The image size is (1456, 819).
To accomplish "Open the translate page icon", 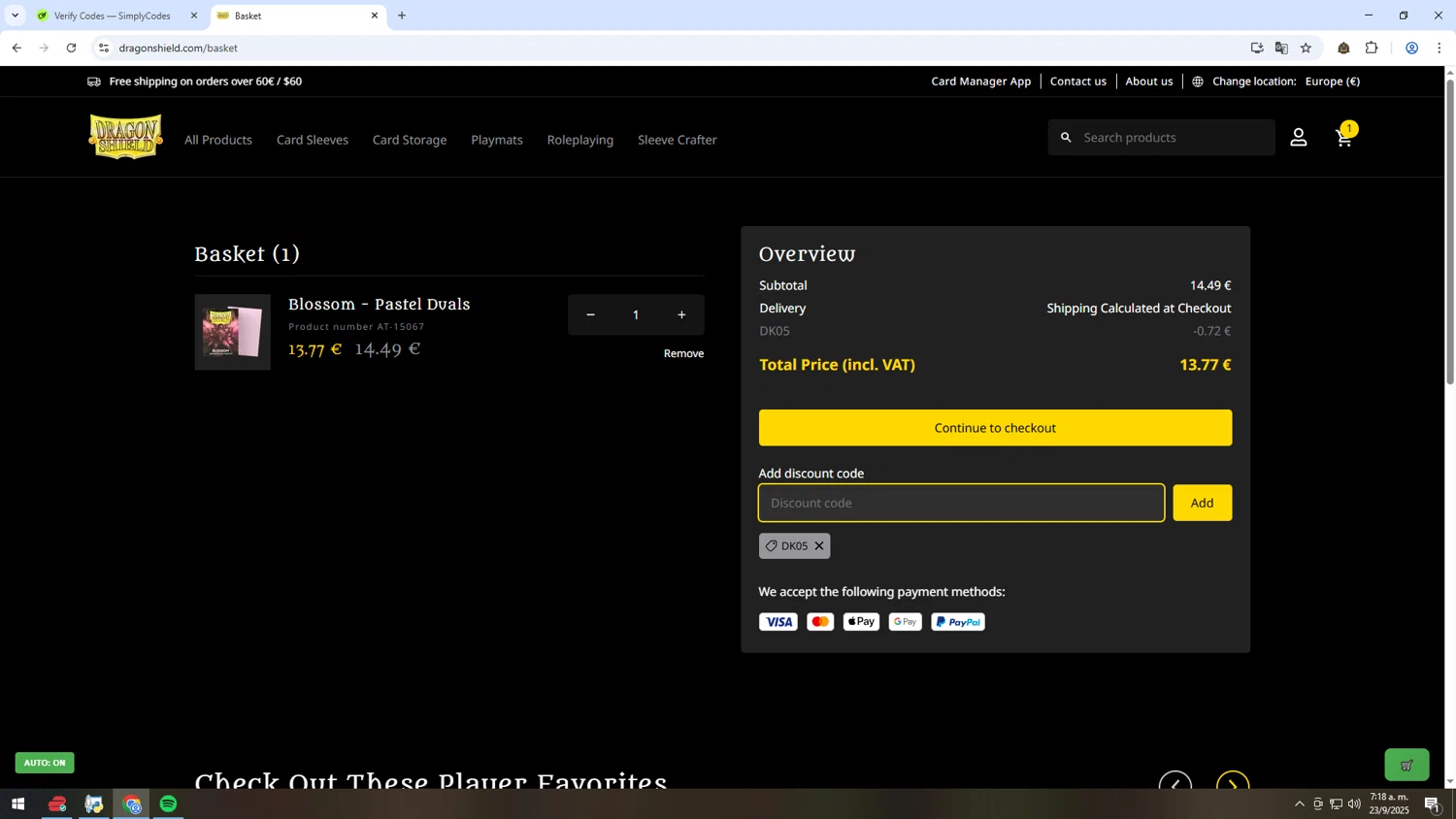I will (x=1281, y=48).
